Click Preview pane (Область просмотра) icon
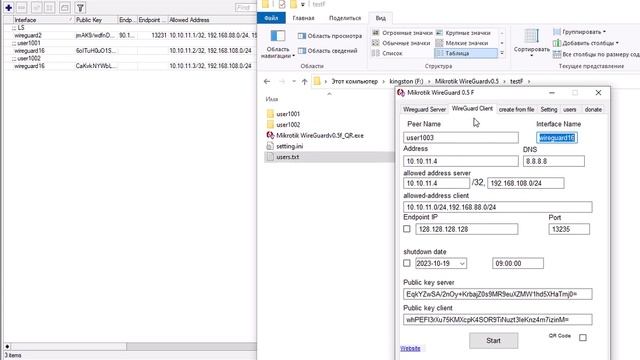The width and height of the screenshot is (640, 360). (302, 36)
